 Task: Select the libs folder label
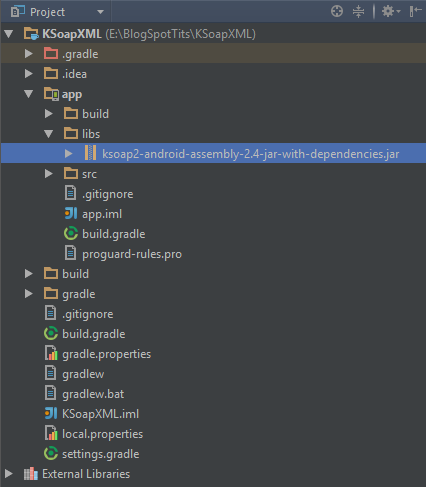[91, 134]
